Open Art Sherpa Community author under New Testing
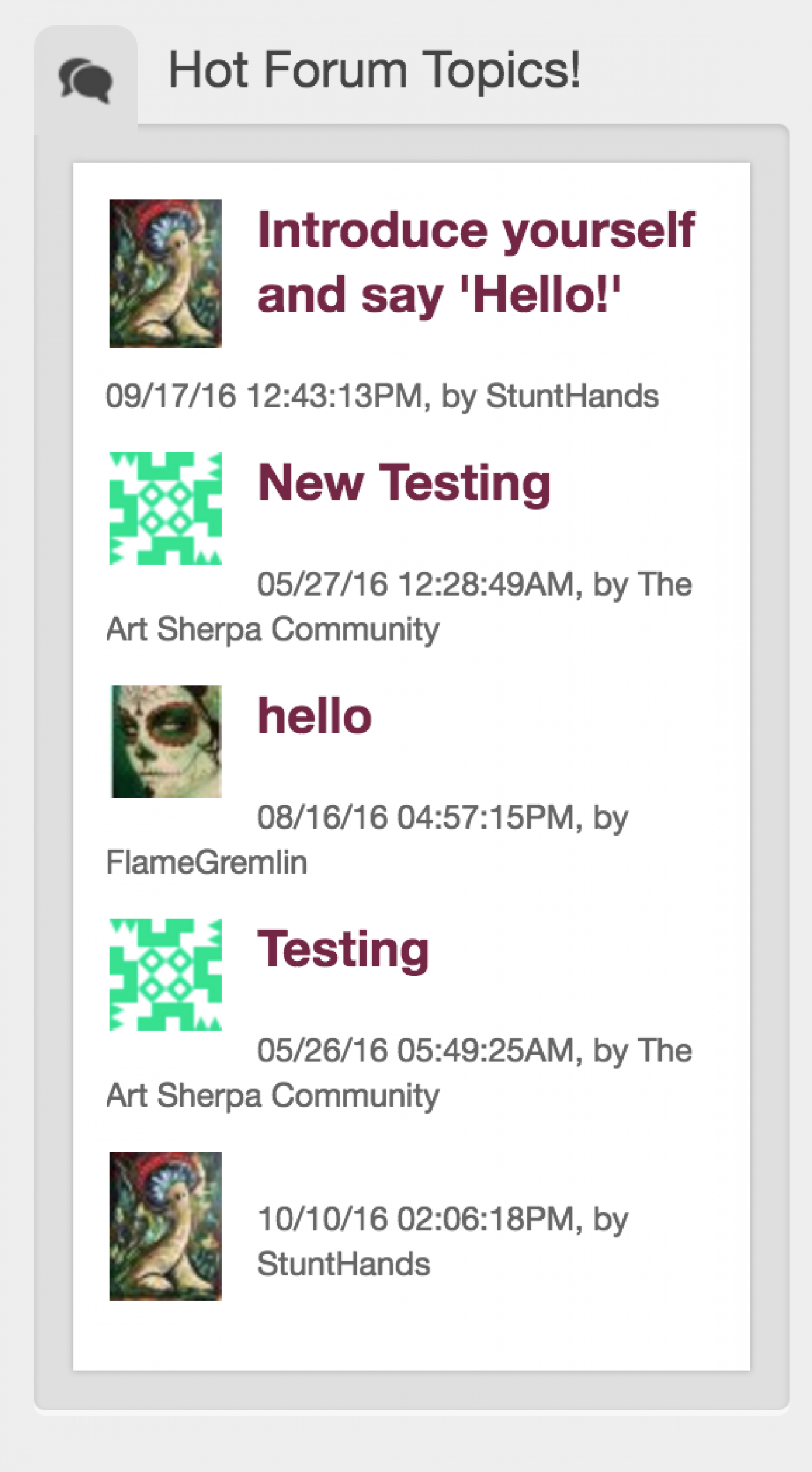This screenshot has height=1472, width=812. pos(273,629)
